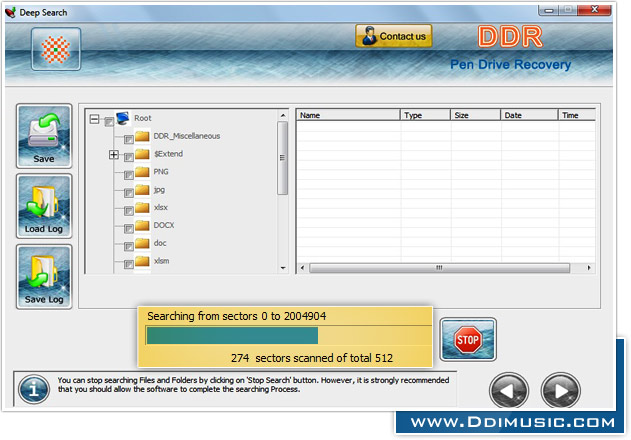Select DDR_Miscellaneous folder label

pyautogui.click(x=187, y=136)
